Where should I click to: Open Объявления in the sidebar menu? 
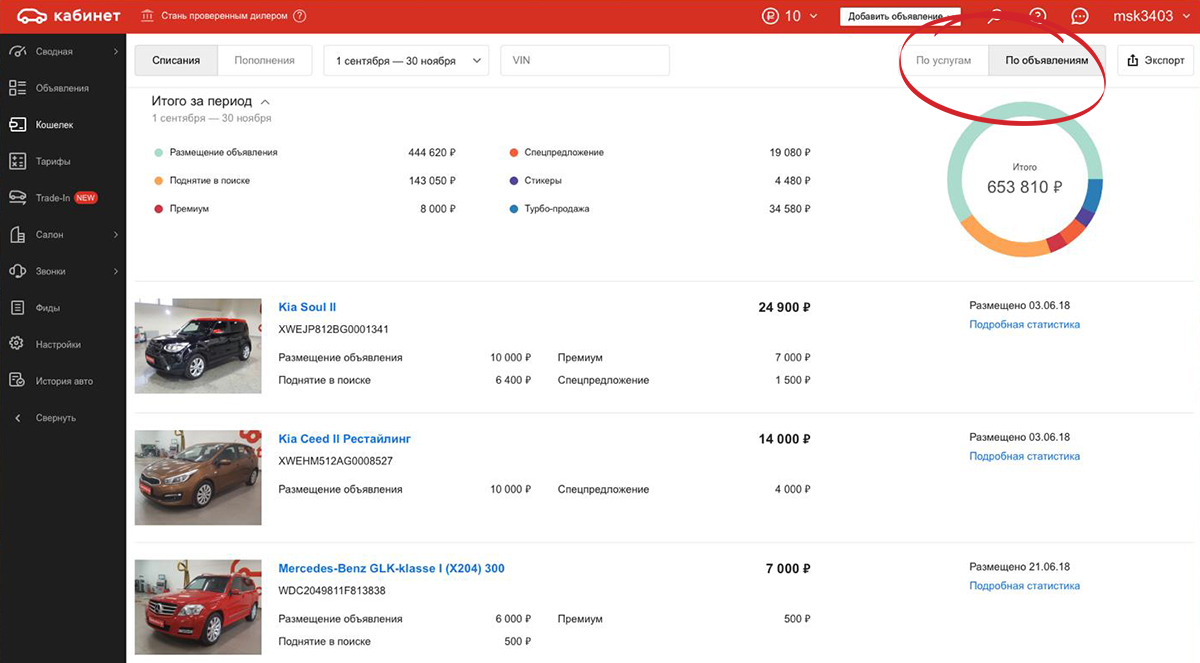tap(63, 88)
